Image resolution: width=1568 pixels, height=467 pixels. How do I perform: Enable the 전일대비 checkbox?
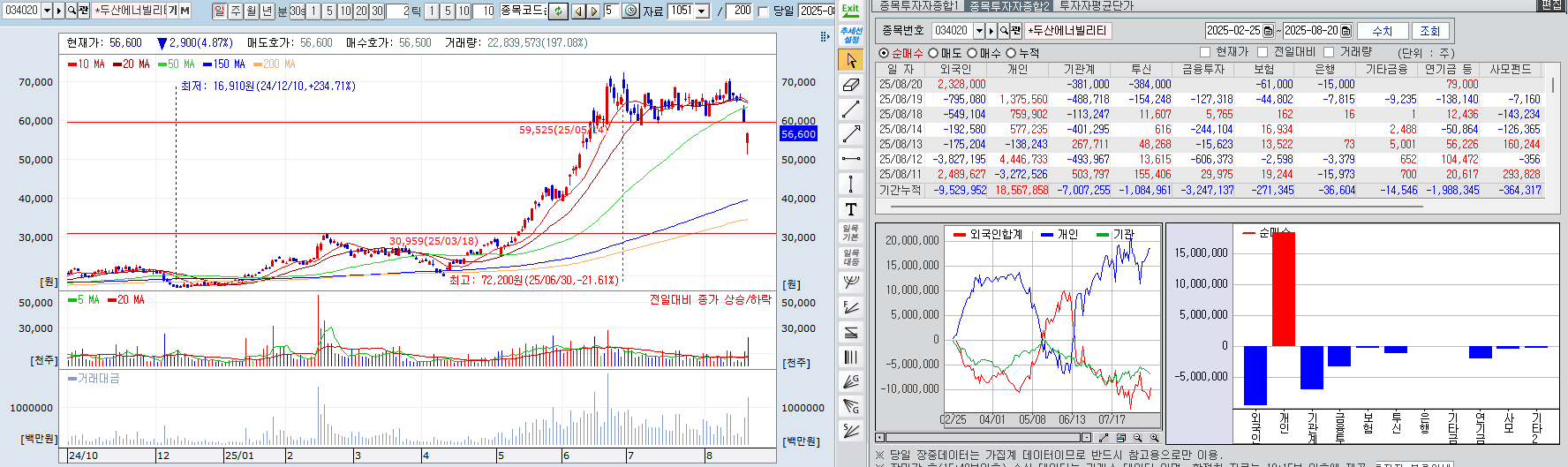coord(1263,52)
